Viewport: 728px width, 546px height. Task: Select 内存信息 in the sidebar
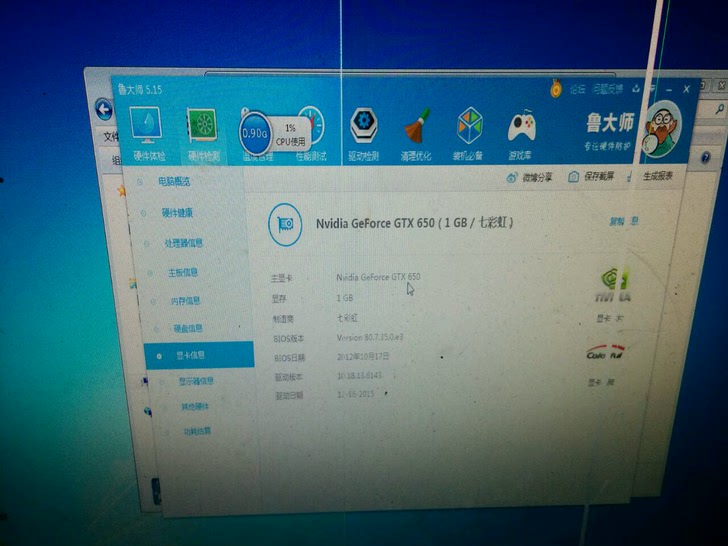tap(185, 301)
